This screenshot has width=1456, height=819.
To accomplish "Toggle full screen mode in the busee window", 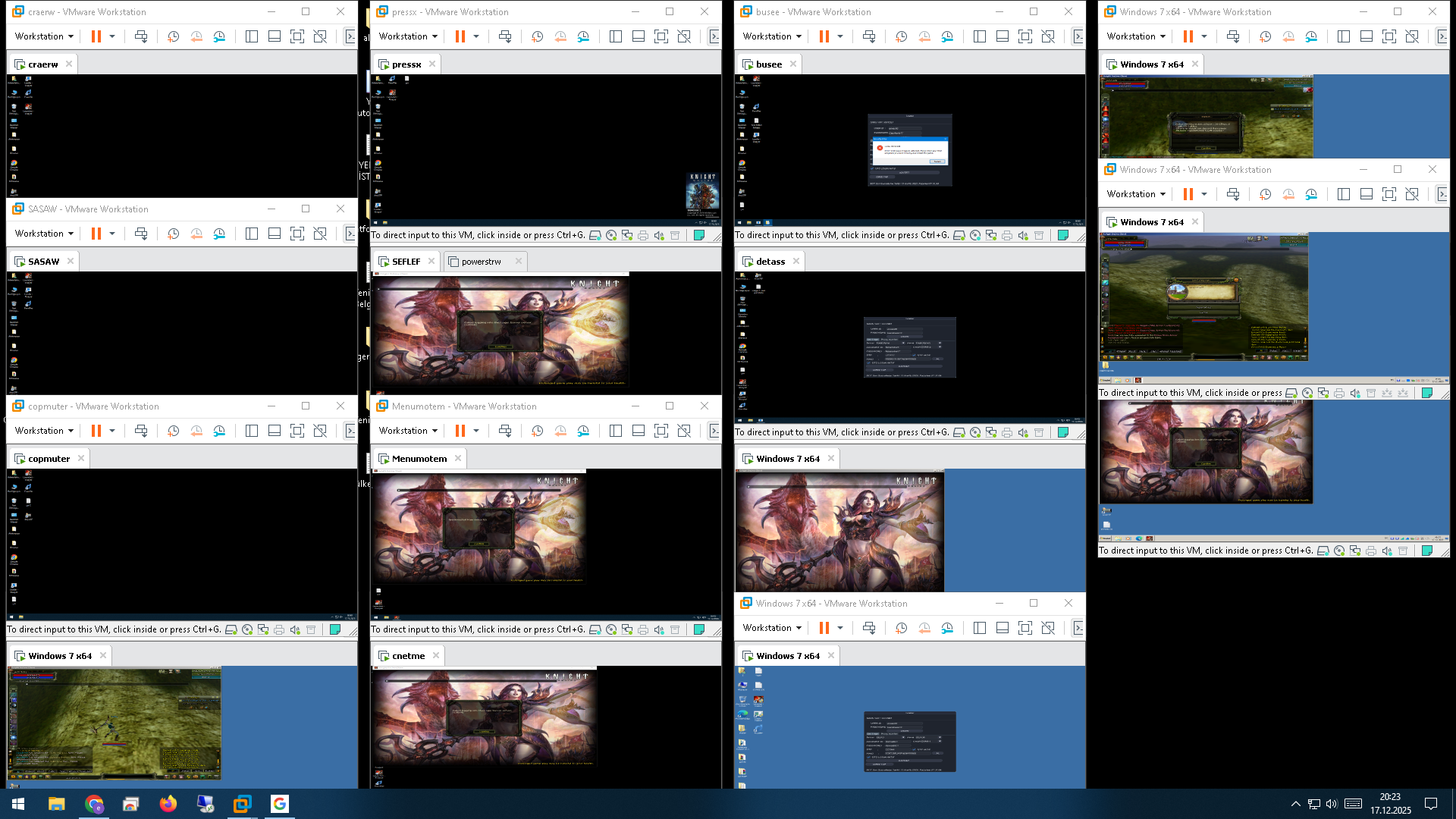I will click(x=1025, y=36).
